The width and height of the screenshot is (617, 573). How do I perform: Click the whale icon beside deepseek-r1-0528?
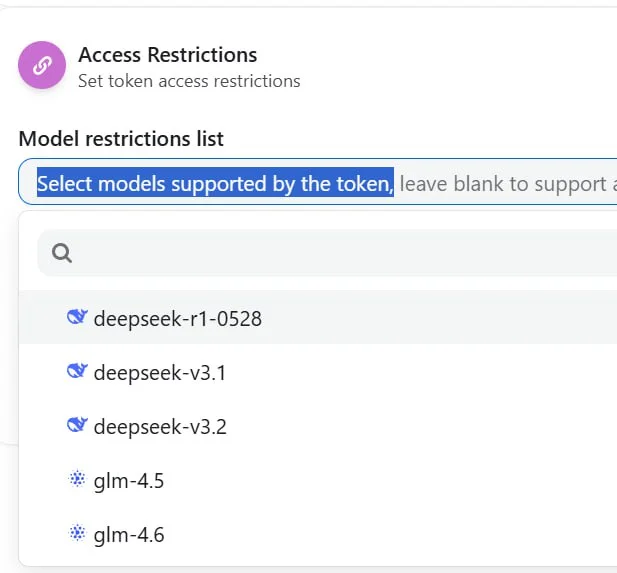pyautogui.click(x=77, y=318)
